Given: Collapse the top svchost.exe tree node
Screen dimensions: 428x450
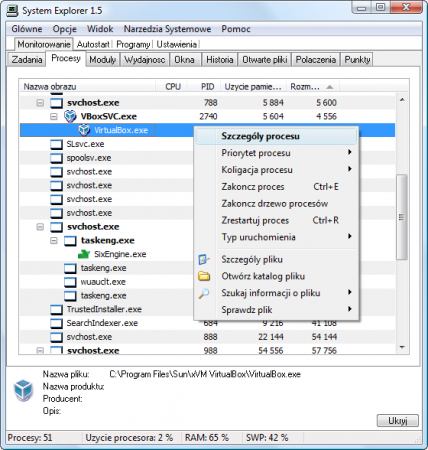Looking at the screenshot, I should [40, 103].
